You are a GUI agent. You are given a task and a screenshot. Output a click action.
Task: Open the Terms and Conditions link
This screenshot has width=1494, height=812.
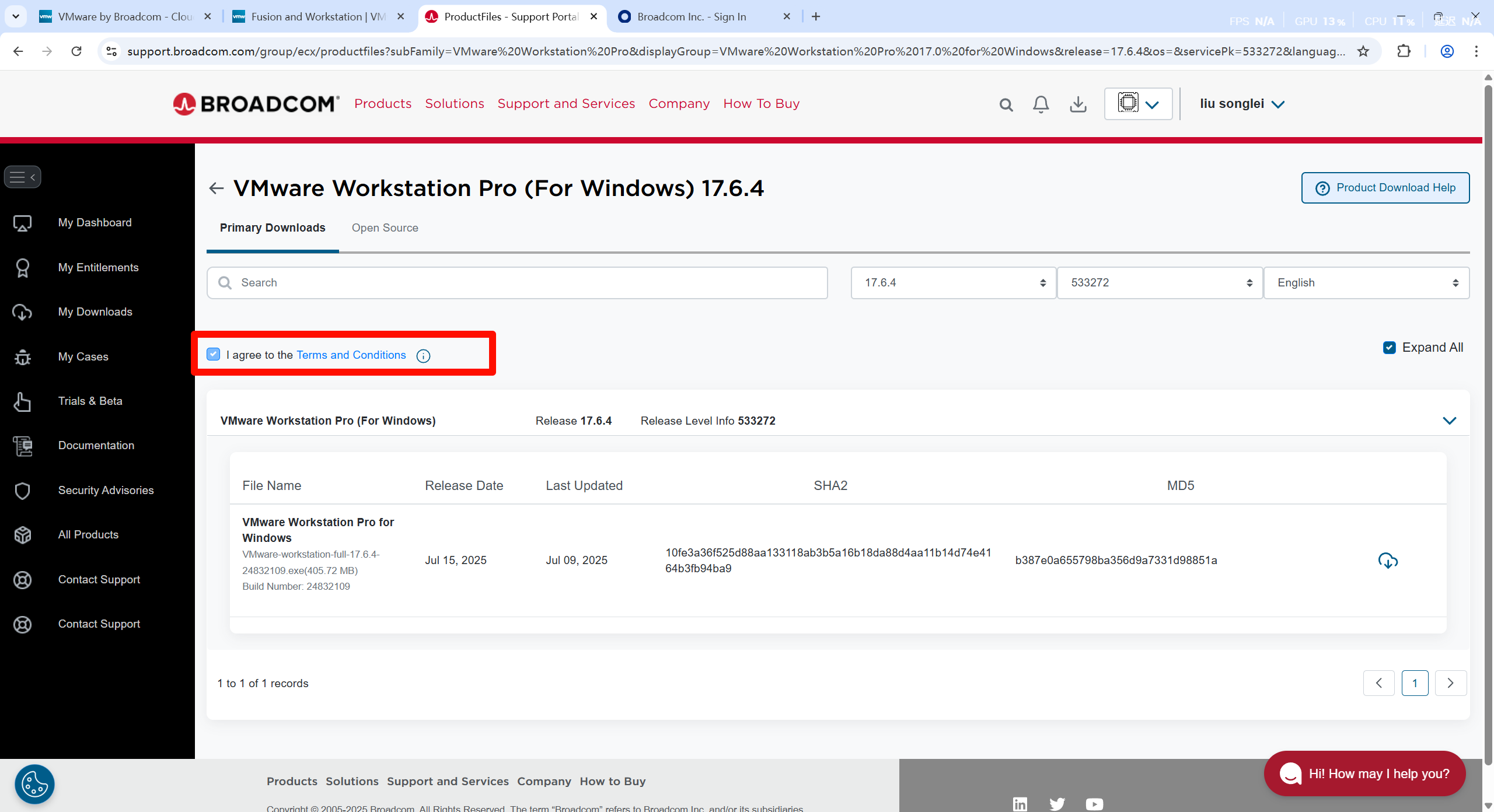(x=351, y=355)
